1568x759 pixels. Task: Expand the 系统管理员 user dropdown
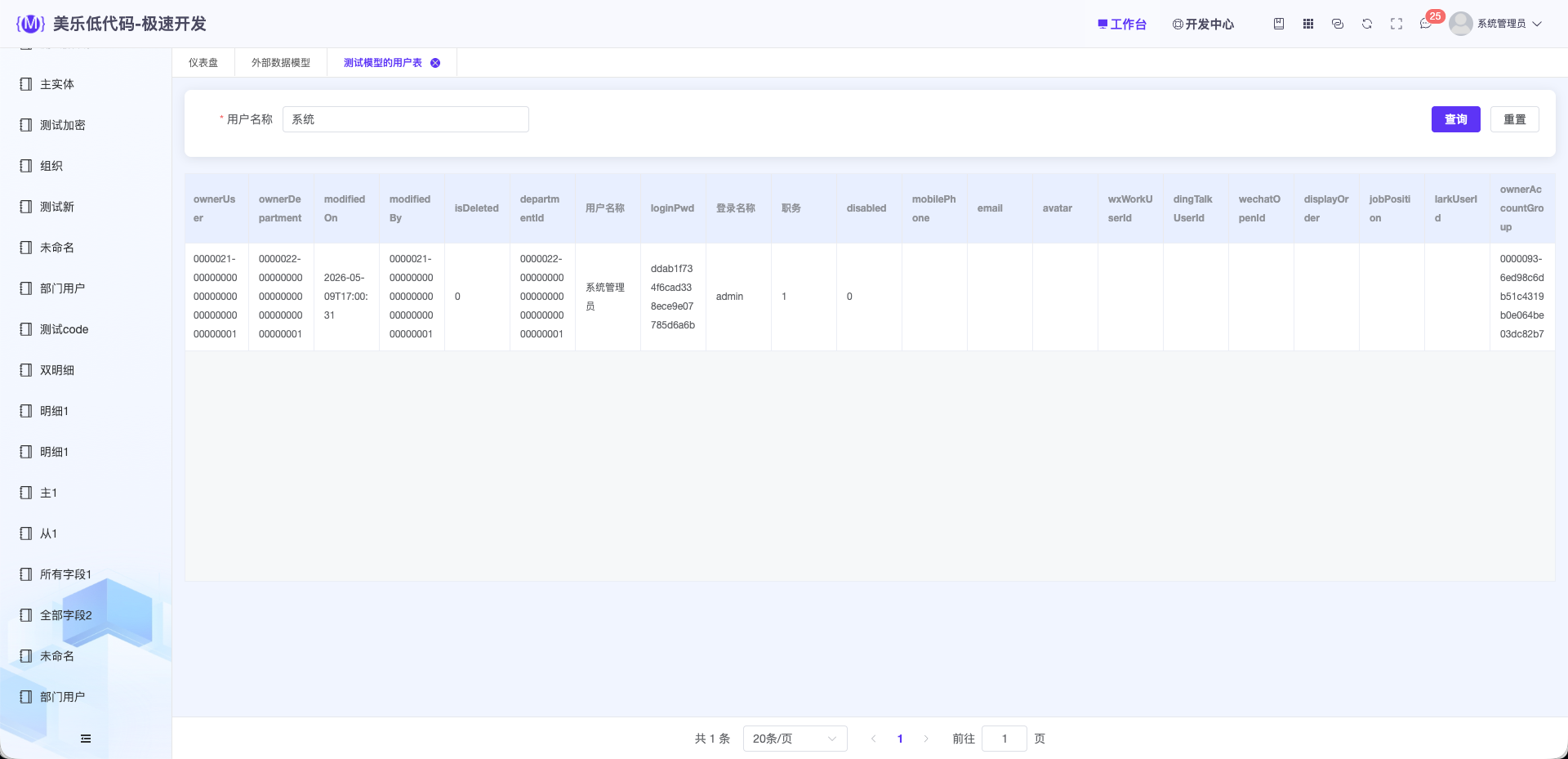(x=1496, y=24)
